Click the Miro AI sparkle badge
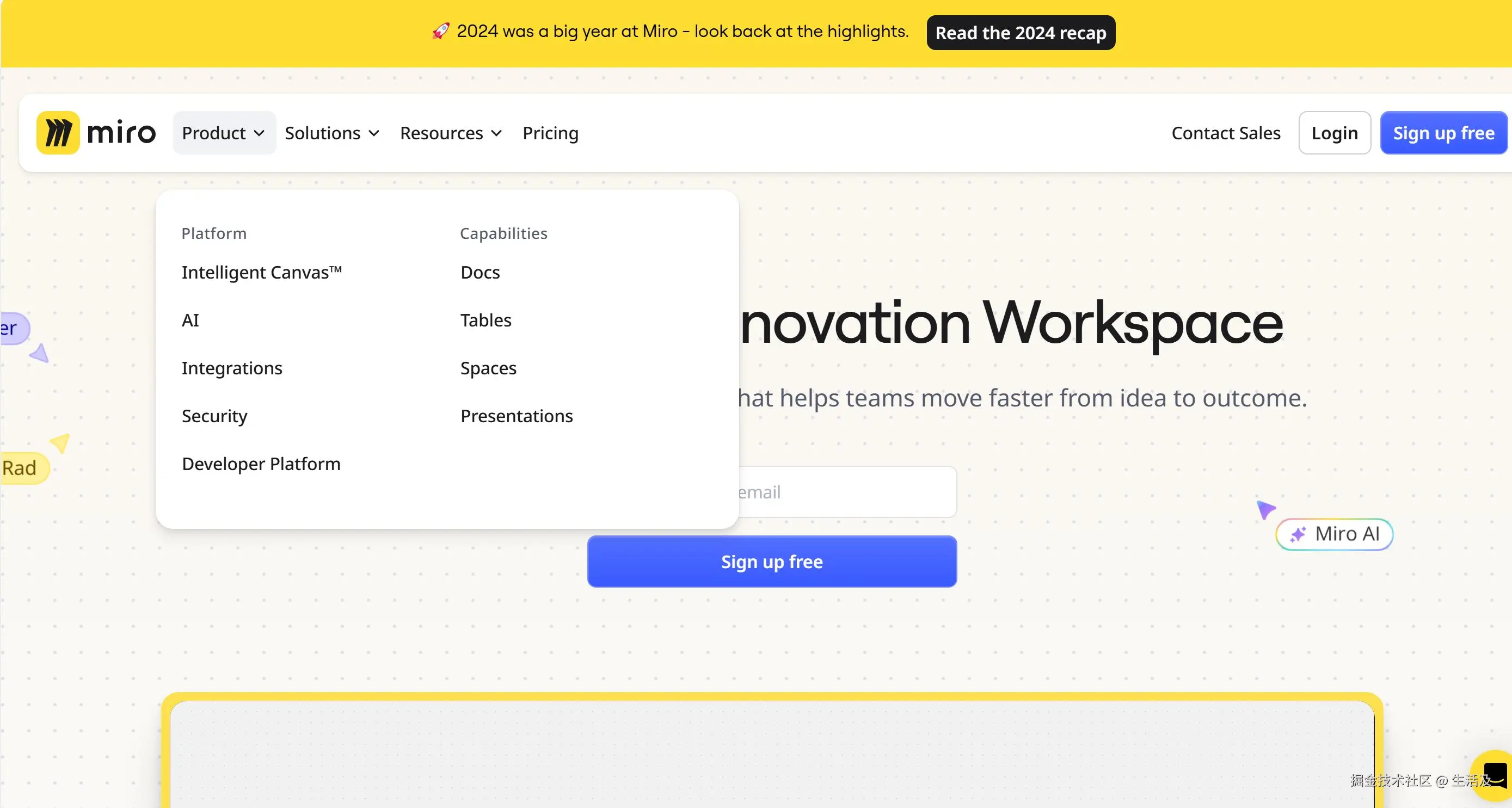Image resolution: width=1512 pixels, height=808 pixels. (x=1333, y=534)
